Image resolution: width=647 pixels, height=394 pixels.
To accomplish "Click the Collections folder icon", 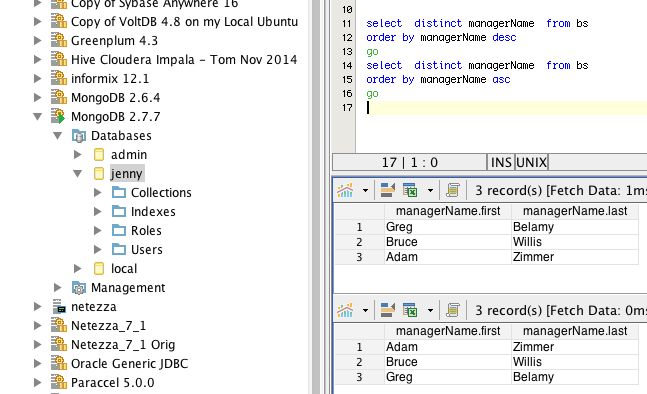I will (x=119, y=192).
